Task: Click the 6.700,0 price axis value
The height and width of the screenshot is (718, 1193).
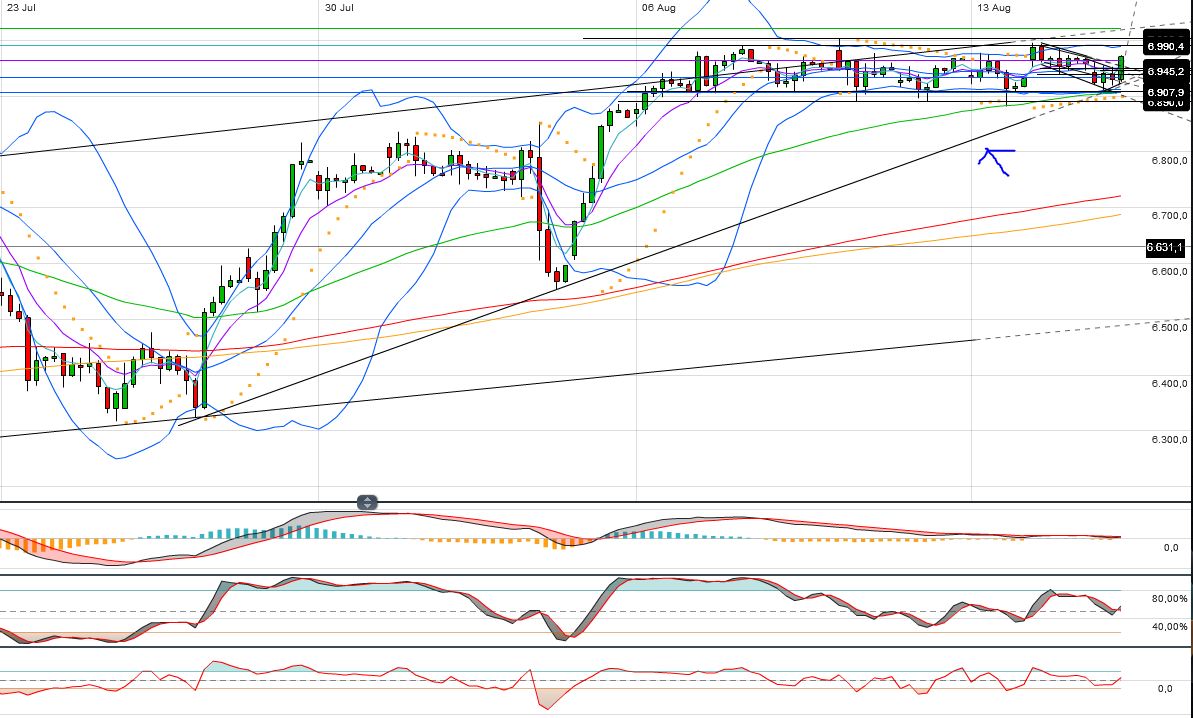Action: [x=1169, y=216]
